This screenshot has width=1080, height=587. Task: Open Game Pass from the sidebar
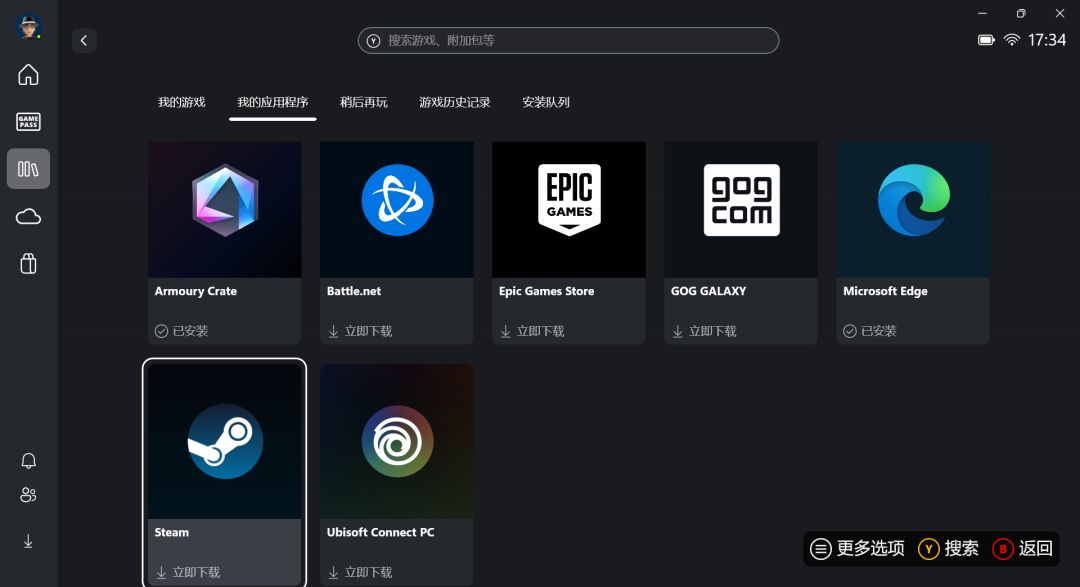28,122
